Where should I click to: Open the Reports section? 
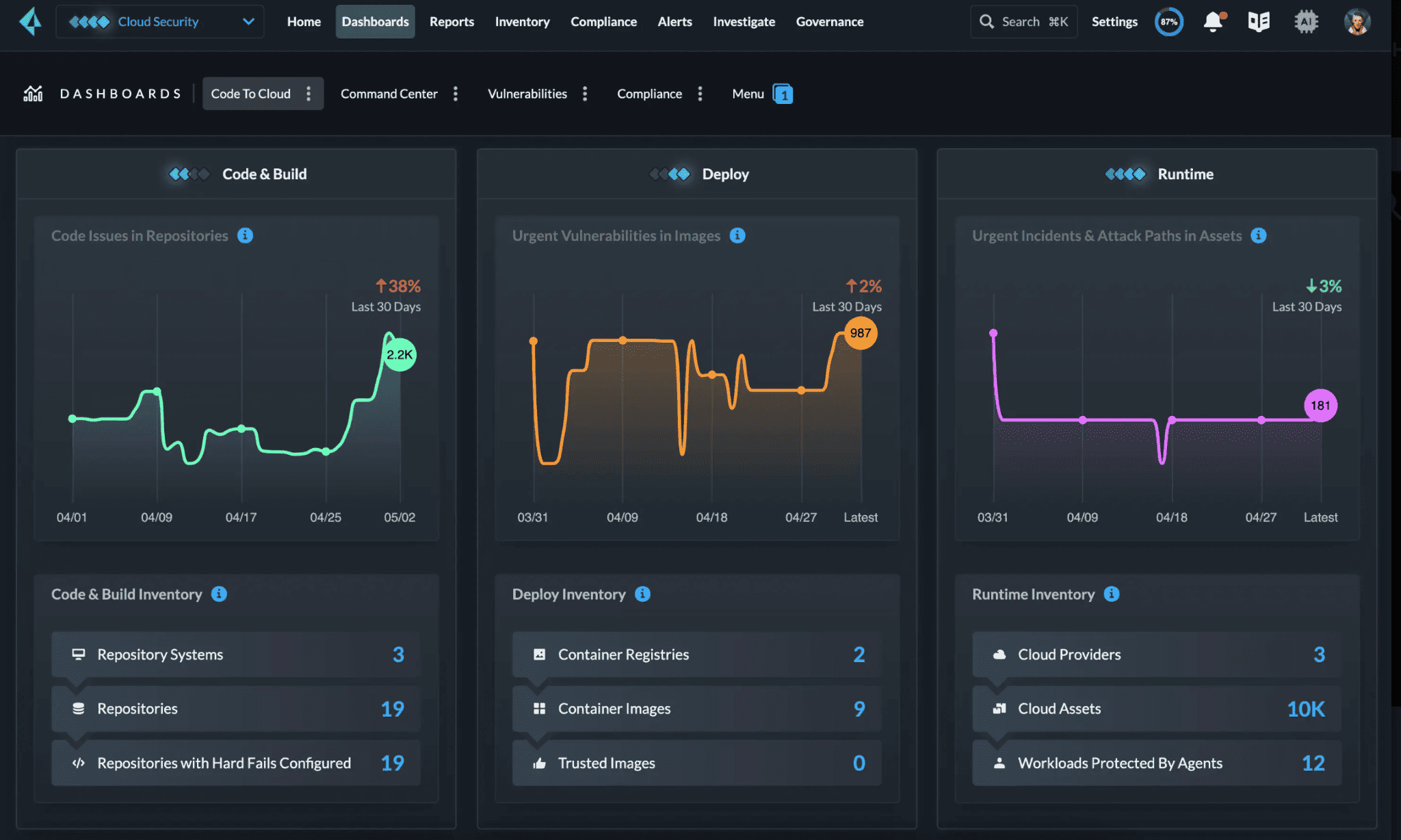[x=451, y=22]
